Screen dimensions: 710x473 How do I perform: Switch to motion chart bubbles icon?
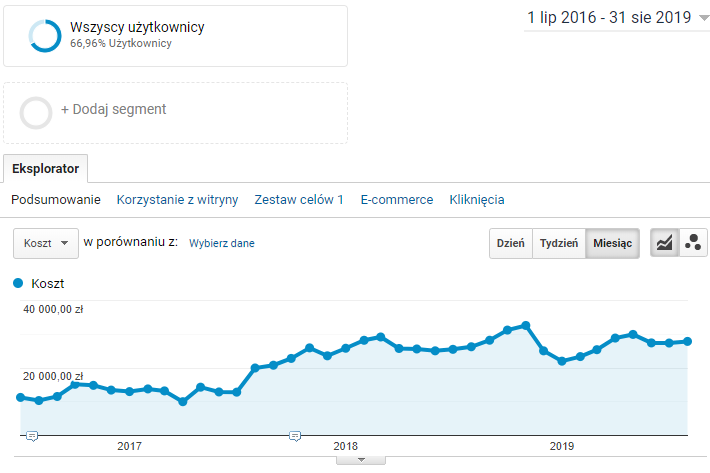click(693, 243)
